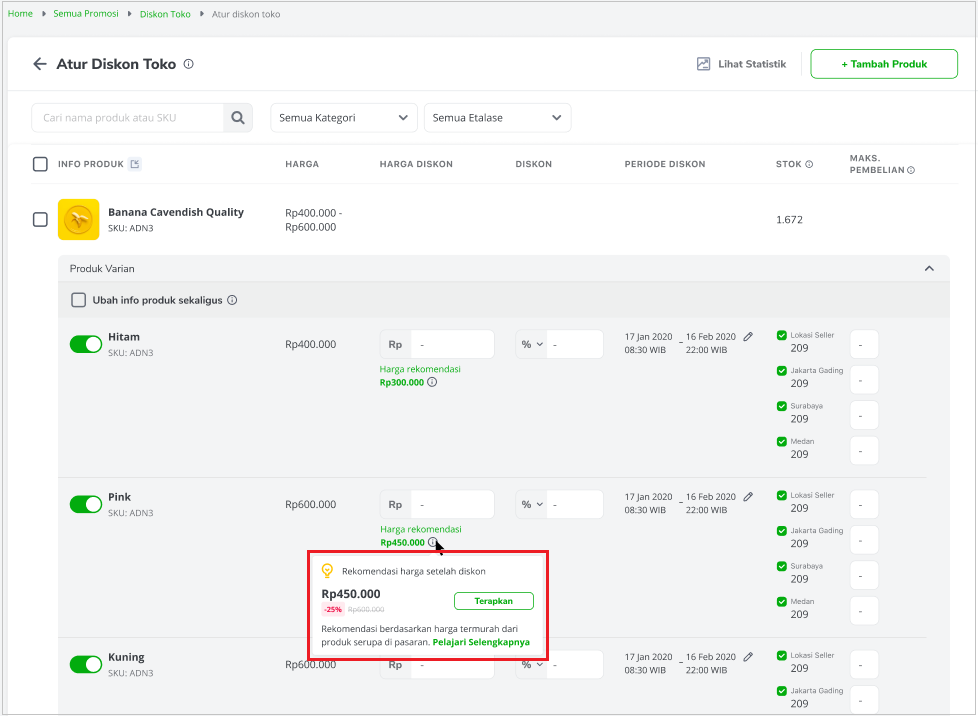Click max purchase field for Pink Jakarta Gading
The width and height of the screenshot is (978, 716).
[x=864, y=540]
